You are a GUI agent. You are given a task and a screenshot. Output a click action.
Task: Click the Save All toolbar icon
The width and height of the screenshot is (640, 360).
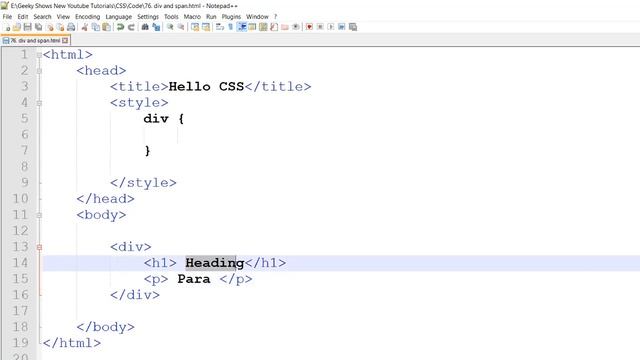tap(38, 27)
